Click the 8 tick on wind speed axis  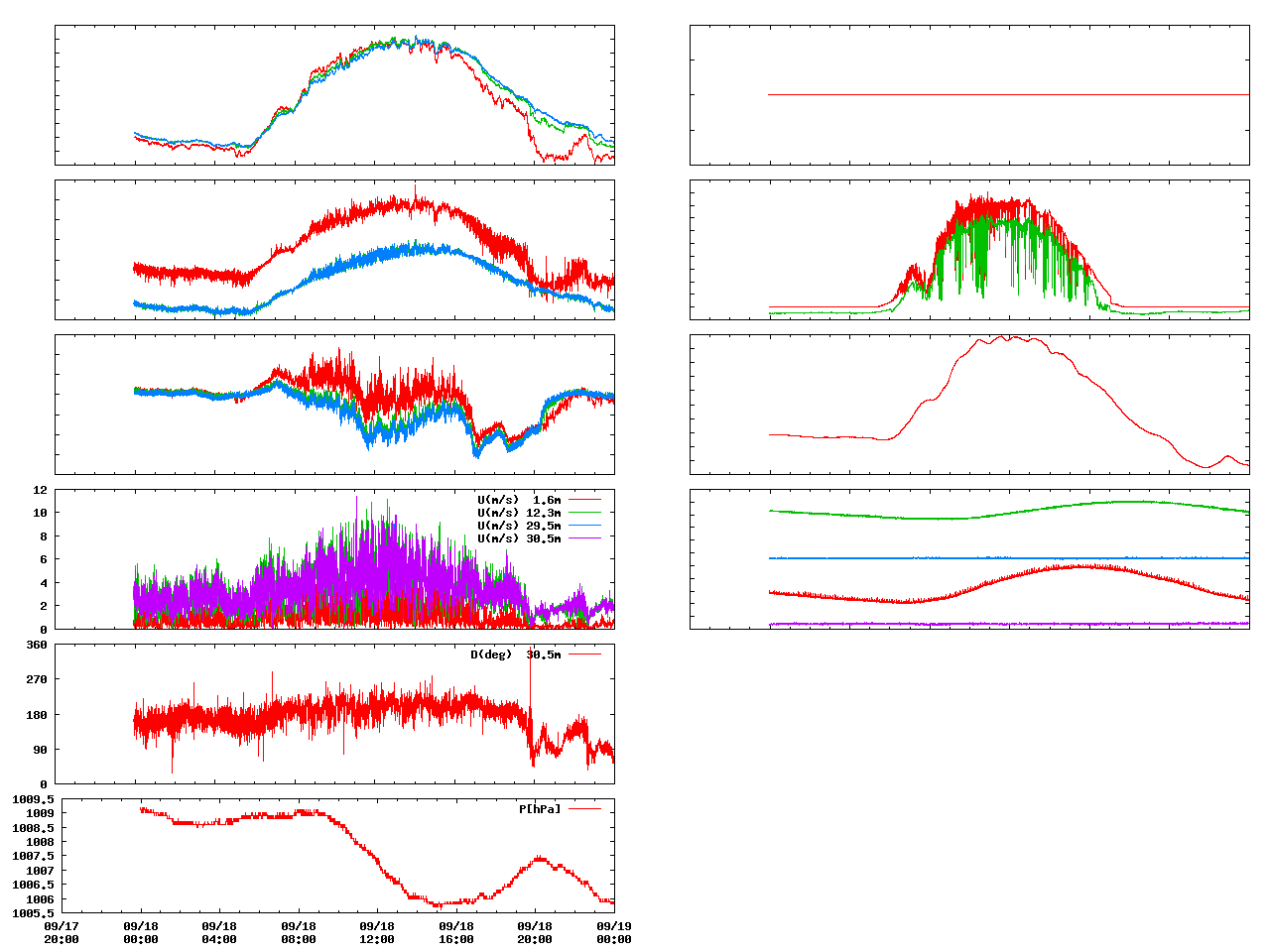43,536
